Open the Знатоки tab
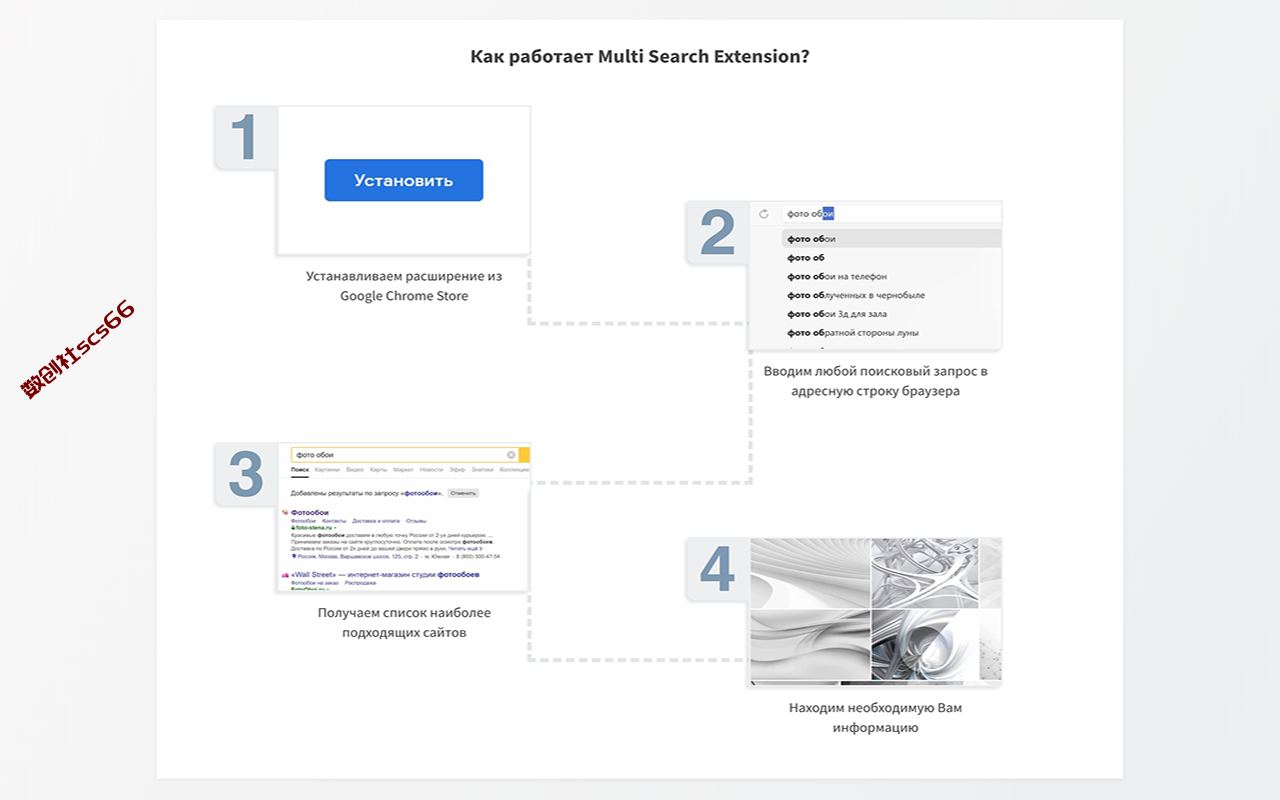The image size is (1280, 800). coord(482,469)
